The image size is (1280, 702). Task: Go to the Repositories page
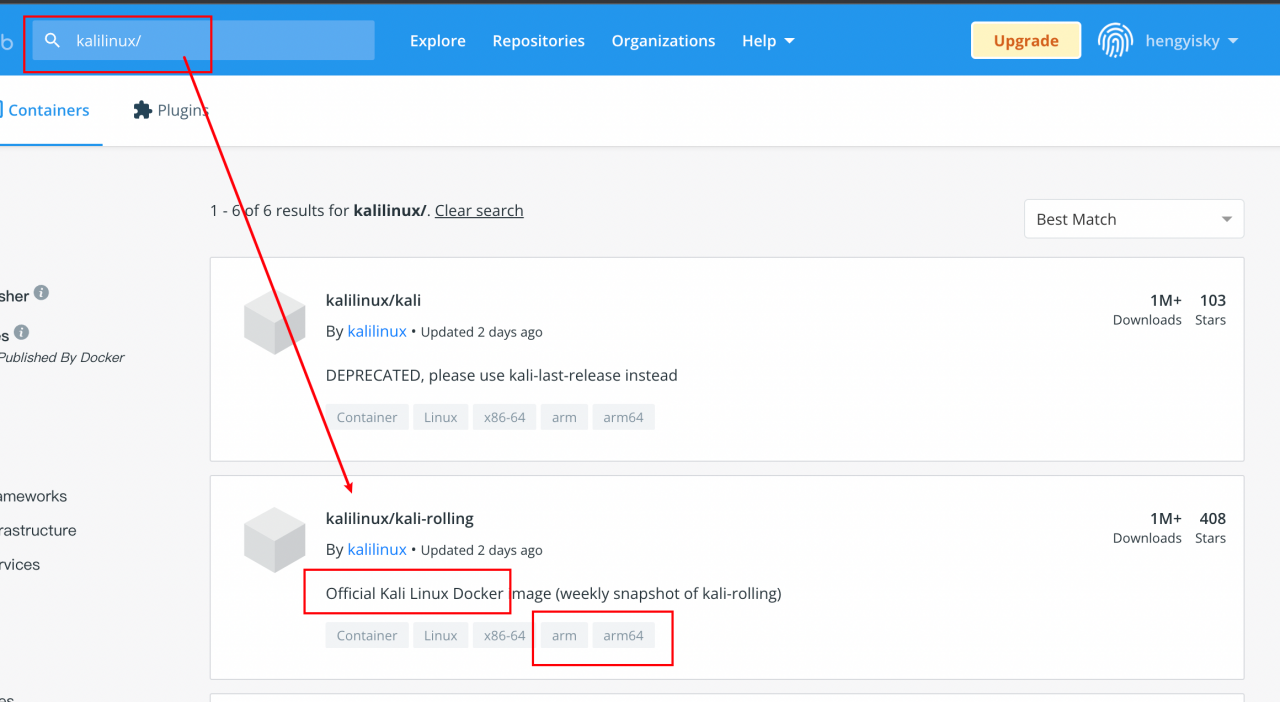[x=538, y=41]
